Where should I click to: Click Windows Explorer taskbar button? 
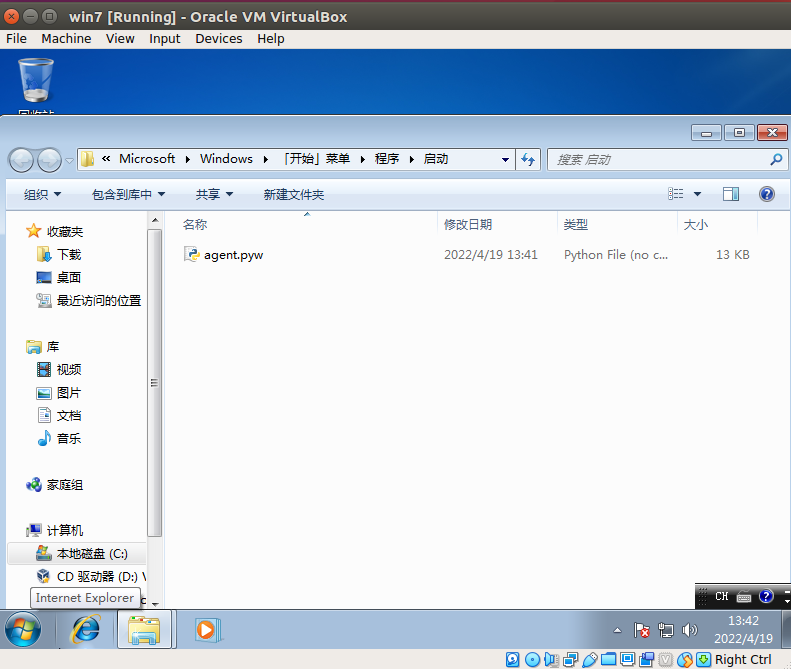click(144, 630)
